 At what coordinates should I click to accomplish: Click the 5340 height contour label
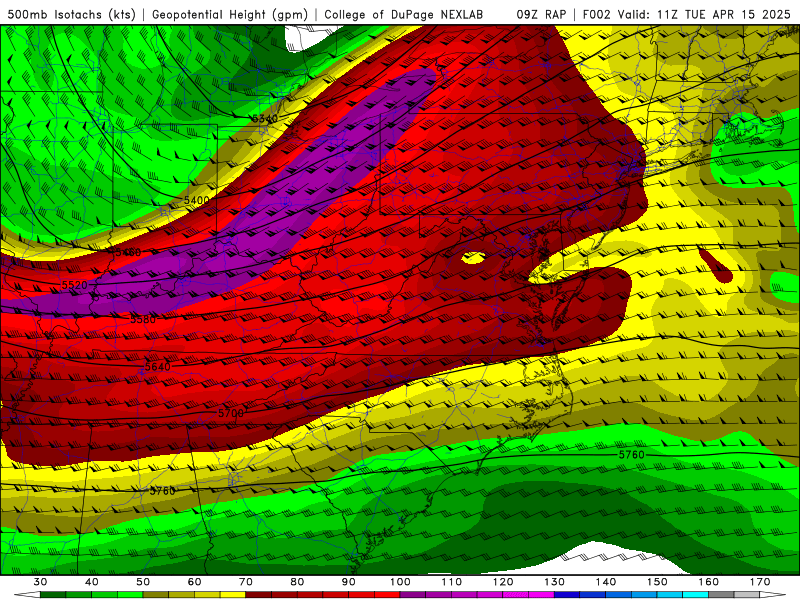coord(265,119)
